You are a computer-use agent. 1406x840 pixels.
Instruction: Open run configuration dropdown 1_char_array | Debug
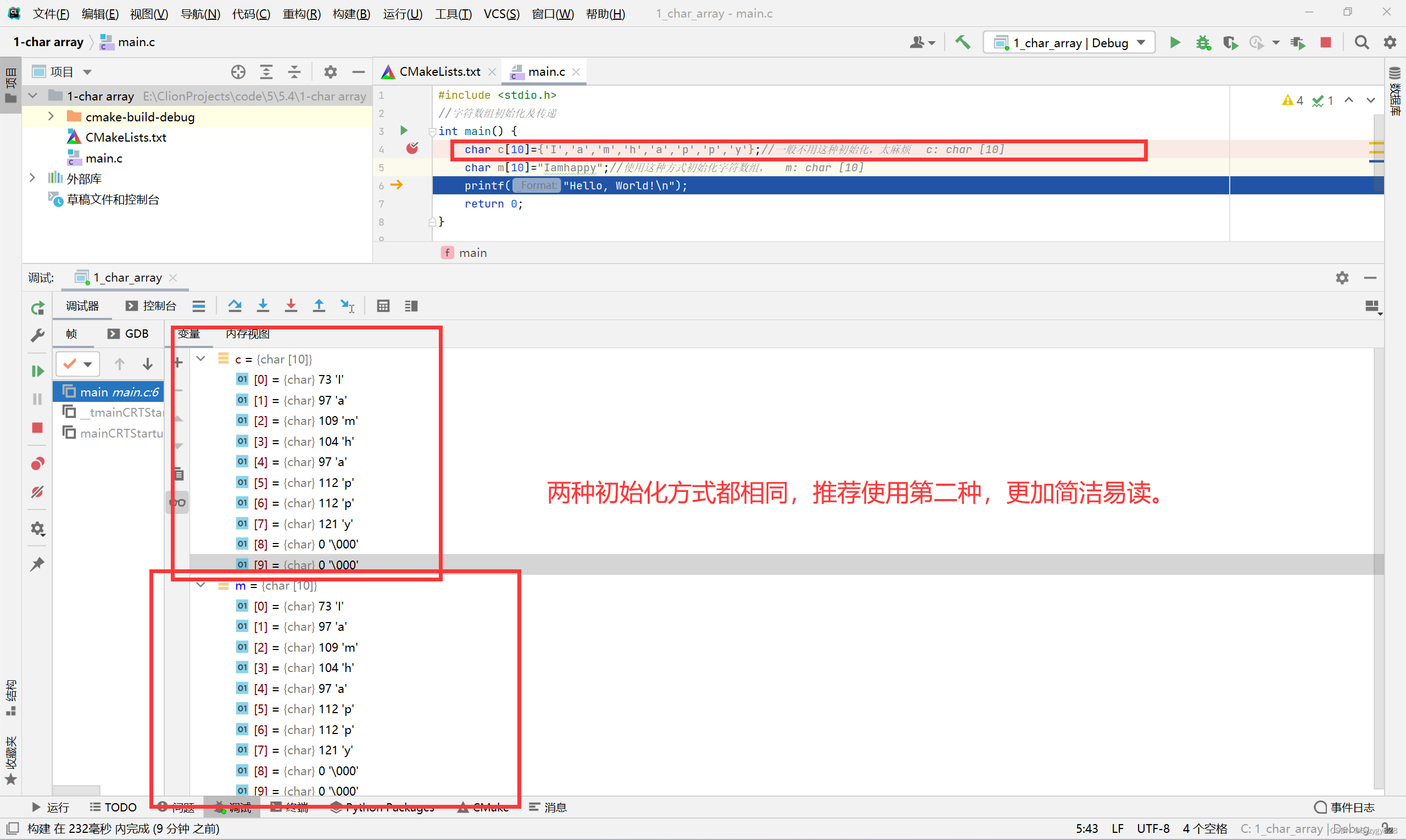tap(1069, 42)
